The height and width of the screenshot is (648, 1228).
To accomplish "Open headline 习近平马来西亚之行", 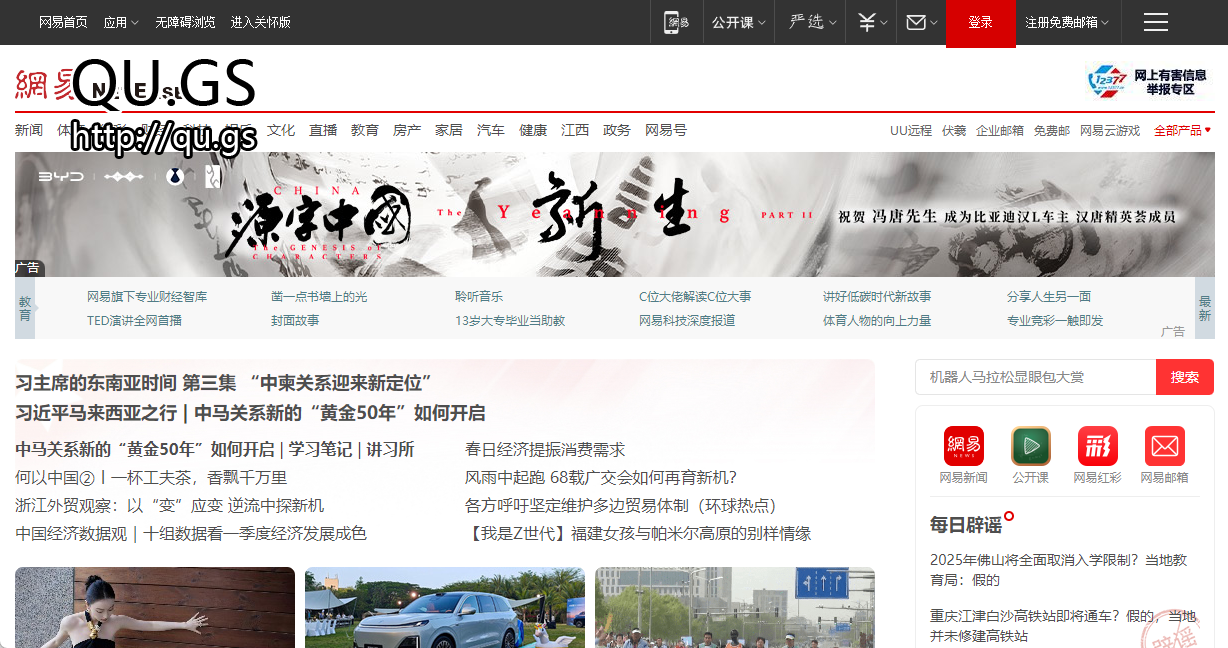I will [250, 413].
